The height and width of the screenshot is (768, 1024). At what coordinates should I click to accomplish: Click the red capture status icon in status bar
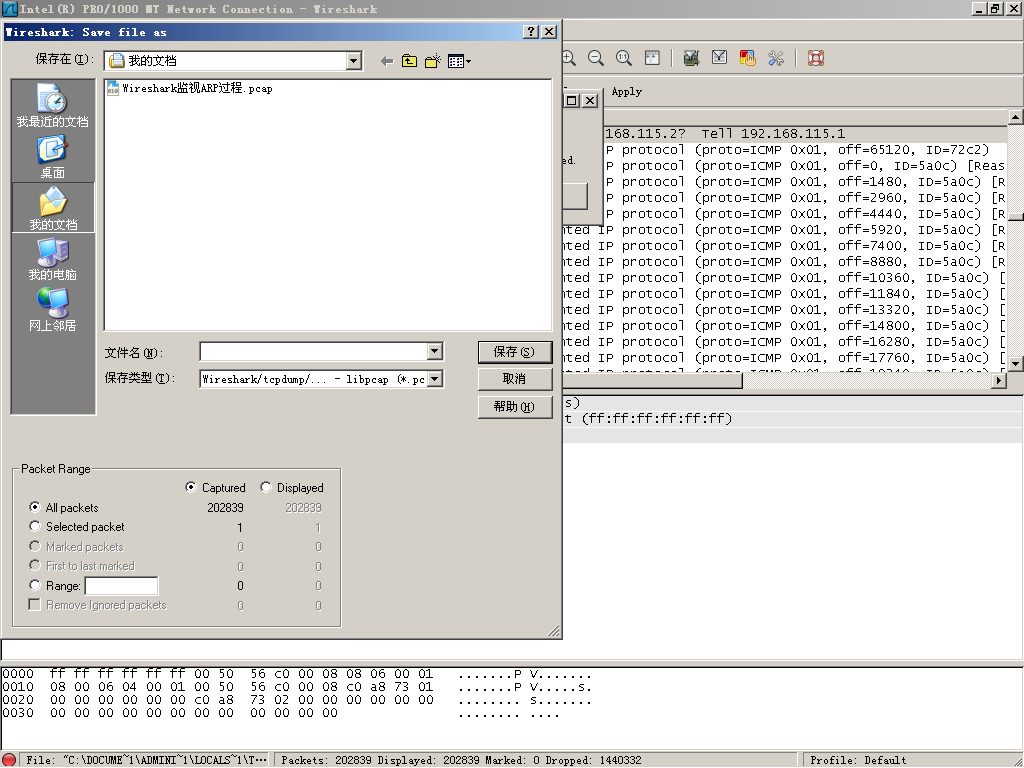pos(9,760)
